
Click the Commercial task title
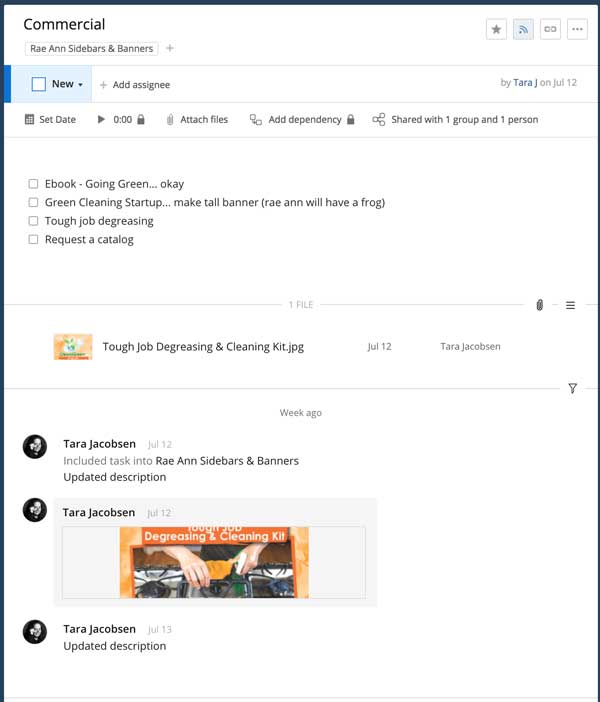(x=64, y=24)
